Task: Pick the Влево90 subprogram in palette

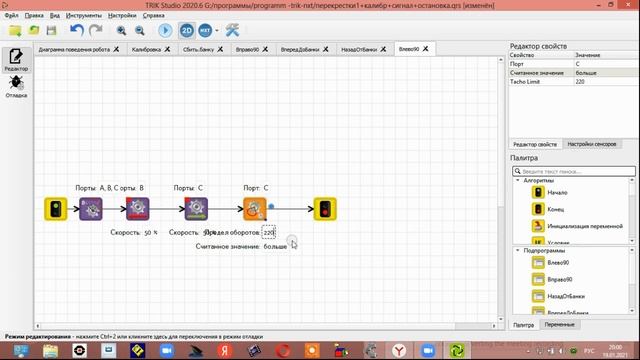Action: click(x=550, y=262)
